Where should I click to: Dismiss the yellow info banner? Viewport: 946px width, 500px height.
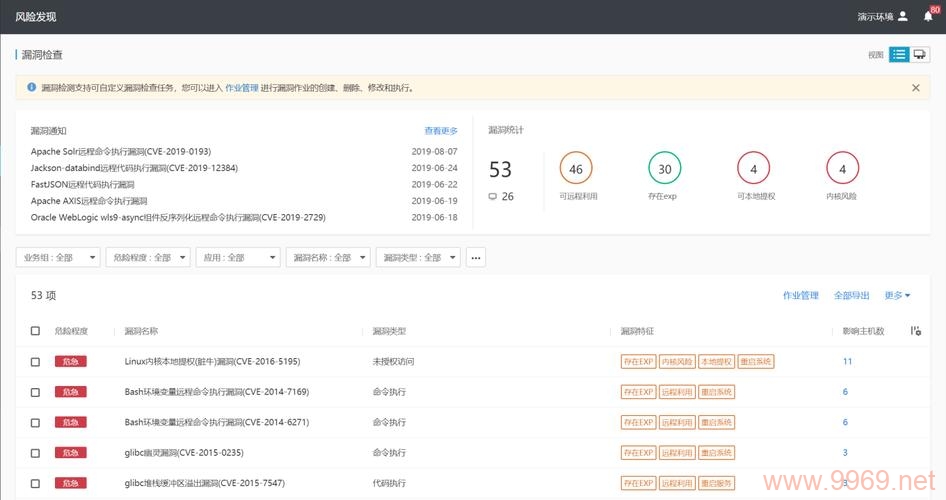tap(915, 88)
